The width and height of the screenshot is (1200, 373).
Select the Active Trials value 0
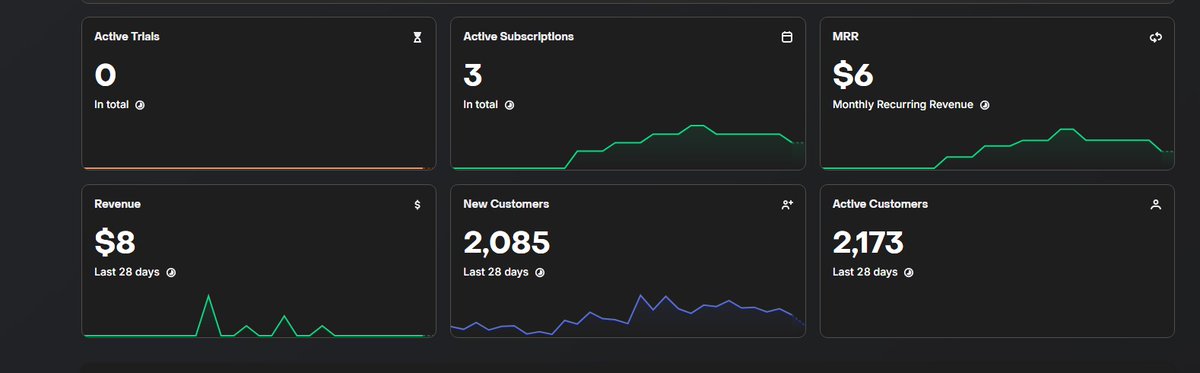tap(105, 75)
